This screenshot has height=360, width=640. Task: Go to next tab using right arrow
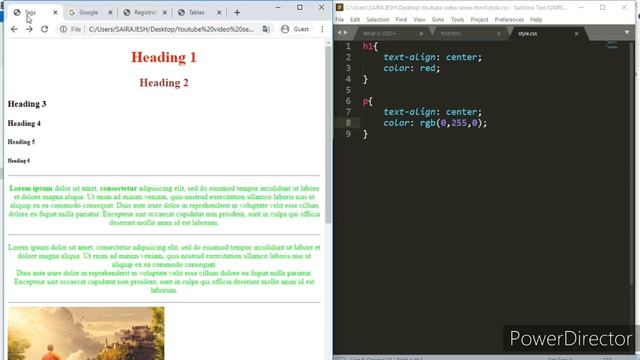[x=346, y=33]
